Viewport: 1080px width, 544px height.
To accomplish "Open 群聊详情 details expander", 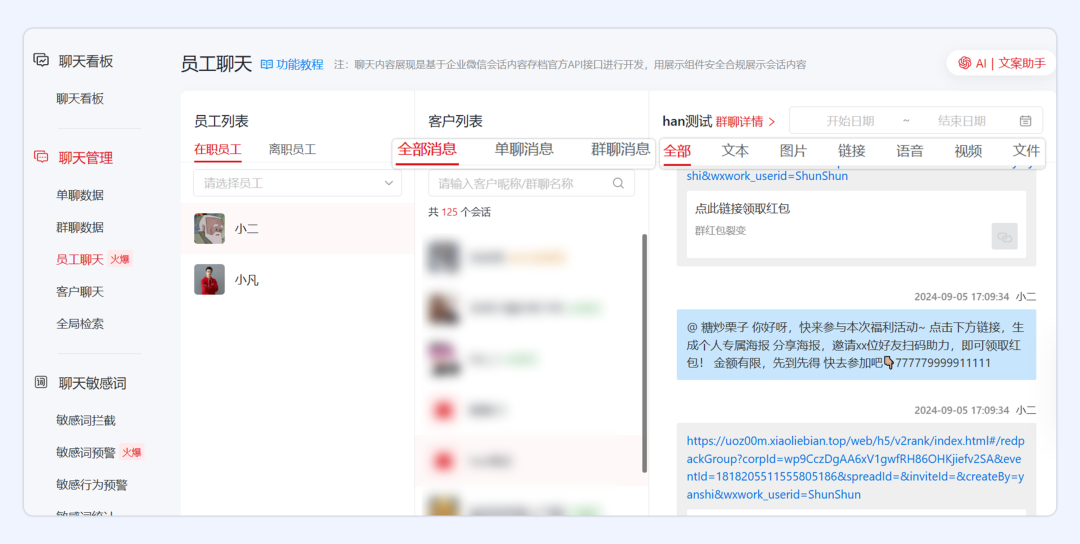I will (x=745, y=122).
